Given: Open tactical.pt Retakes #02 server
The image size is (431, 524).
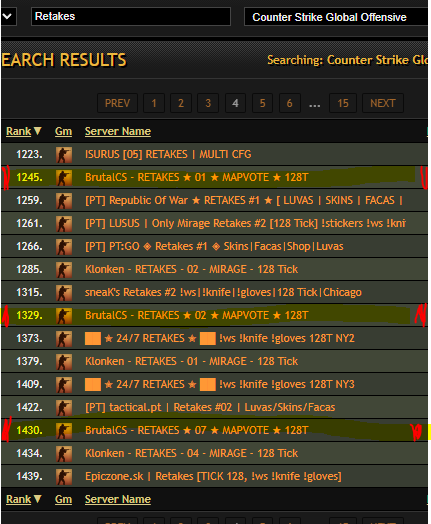Looking at the screenshot, I should pyautogui.click(x=210, y=407).
